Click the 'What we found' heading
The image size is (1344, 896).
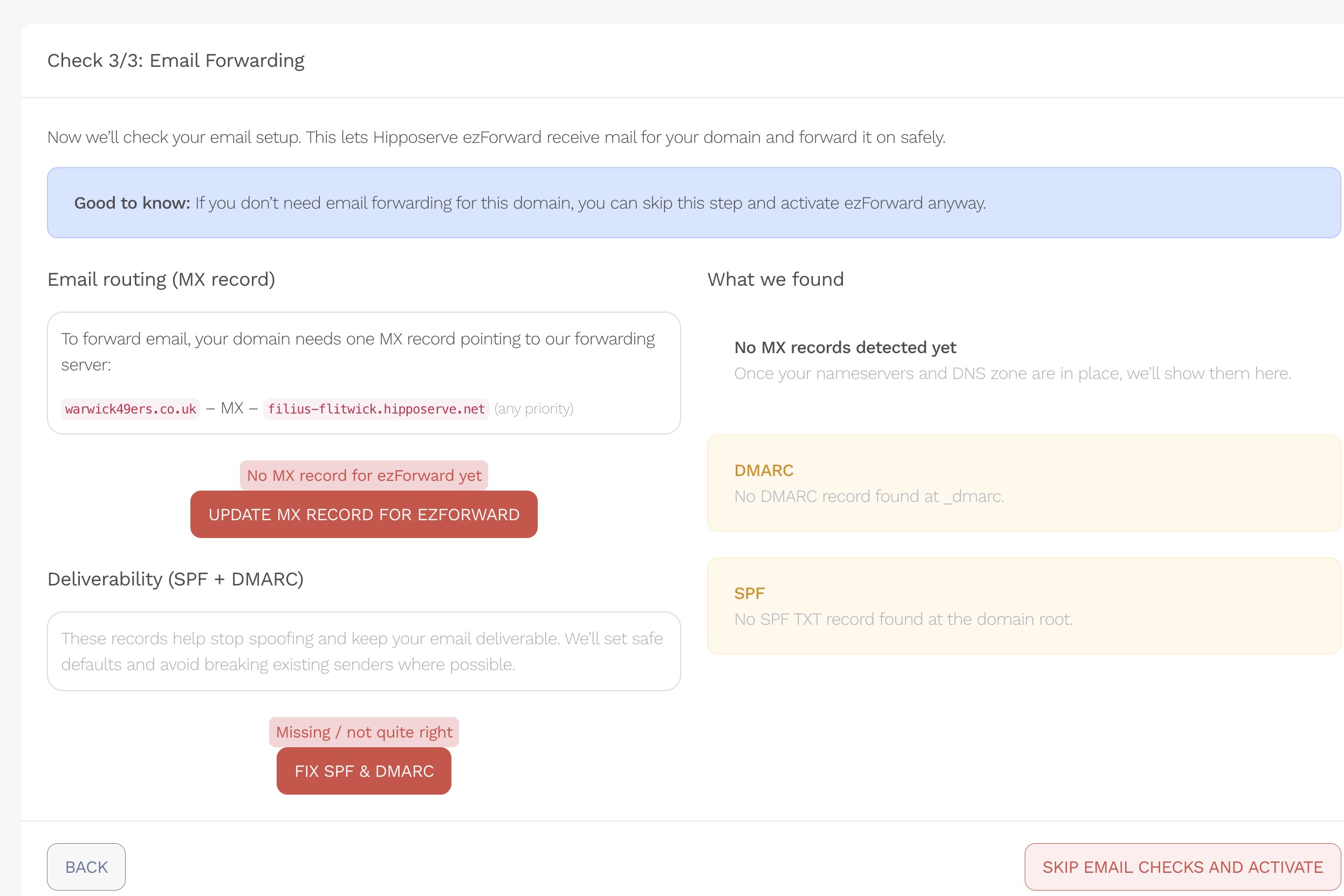(x=775, y=279)
